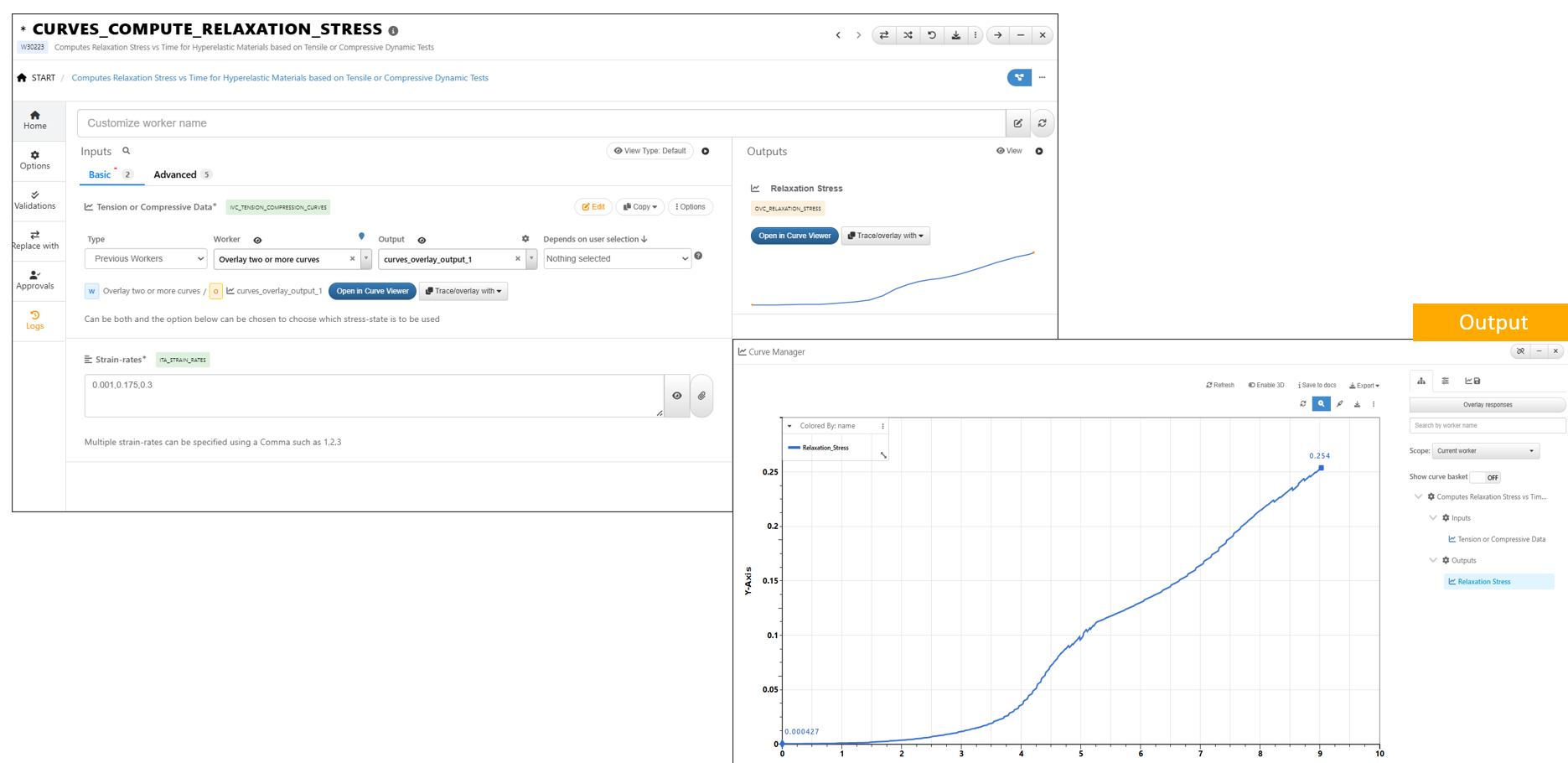Click the Customize worker name input field
This screenshot has width=1568, height=763.
[541, 123]
